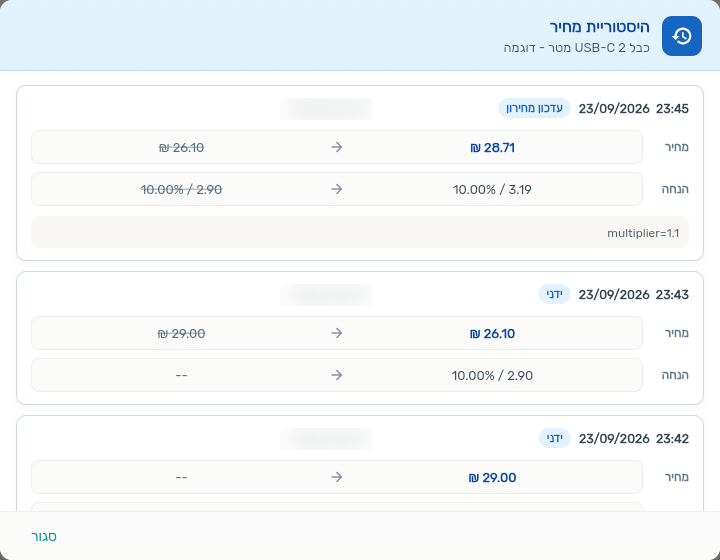Click the new discount 10.00% / 2.90 in the 23:43 entry
This screenshot has width=720, height=560.
coord(492,375)
